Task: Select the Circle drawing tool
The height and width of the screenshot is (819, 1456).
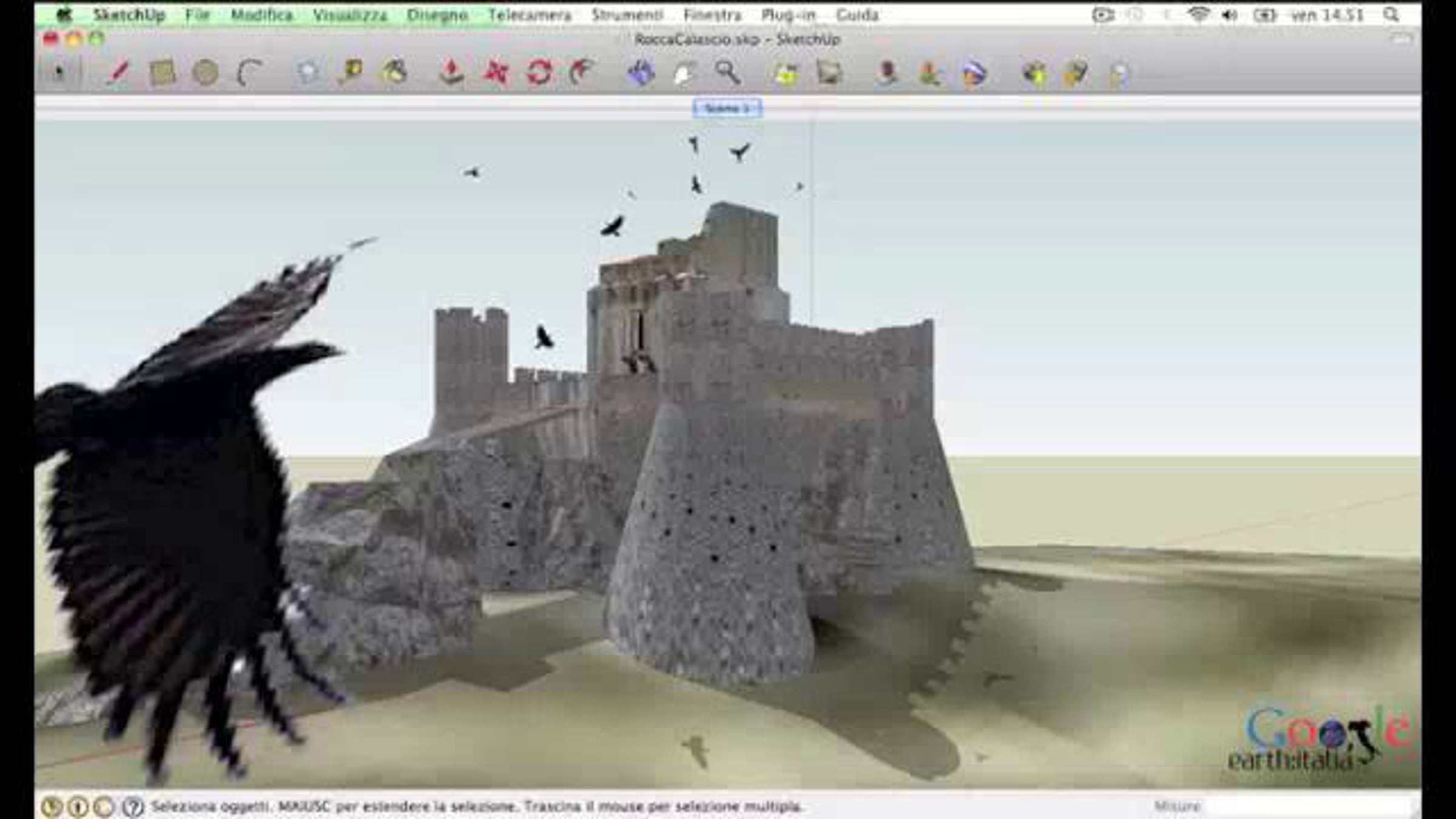Action: click(205, 73)
